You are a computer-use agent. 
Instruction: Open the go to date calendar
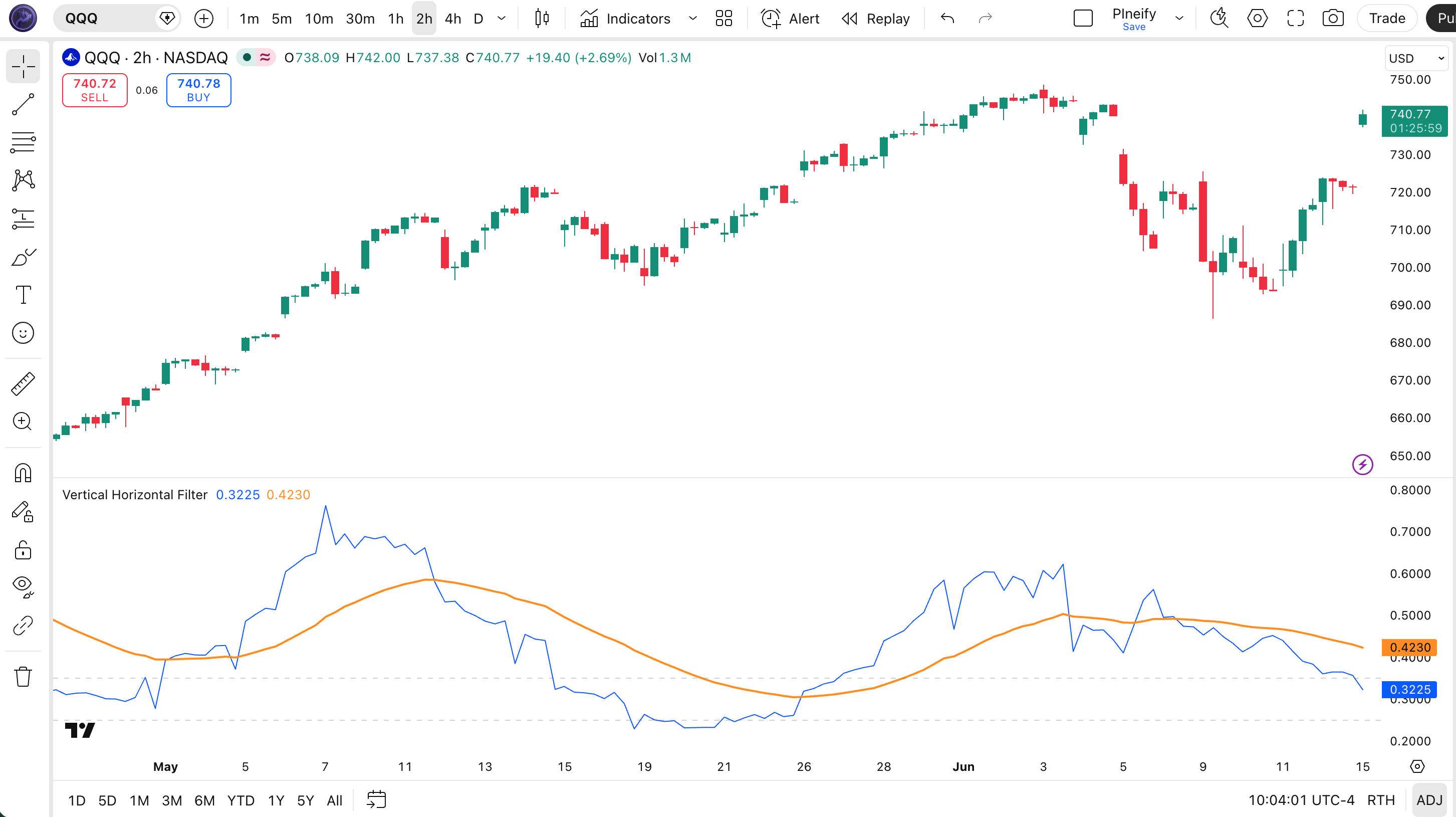[376, 799]
